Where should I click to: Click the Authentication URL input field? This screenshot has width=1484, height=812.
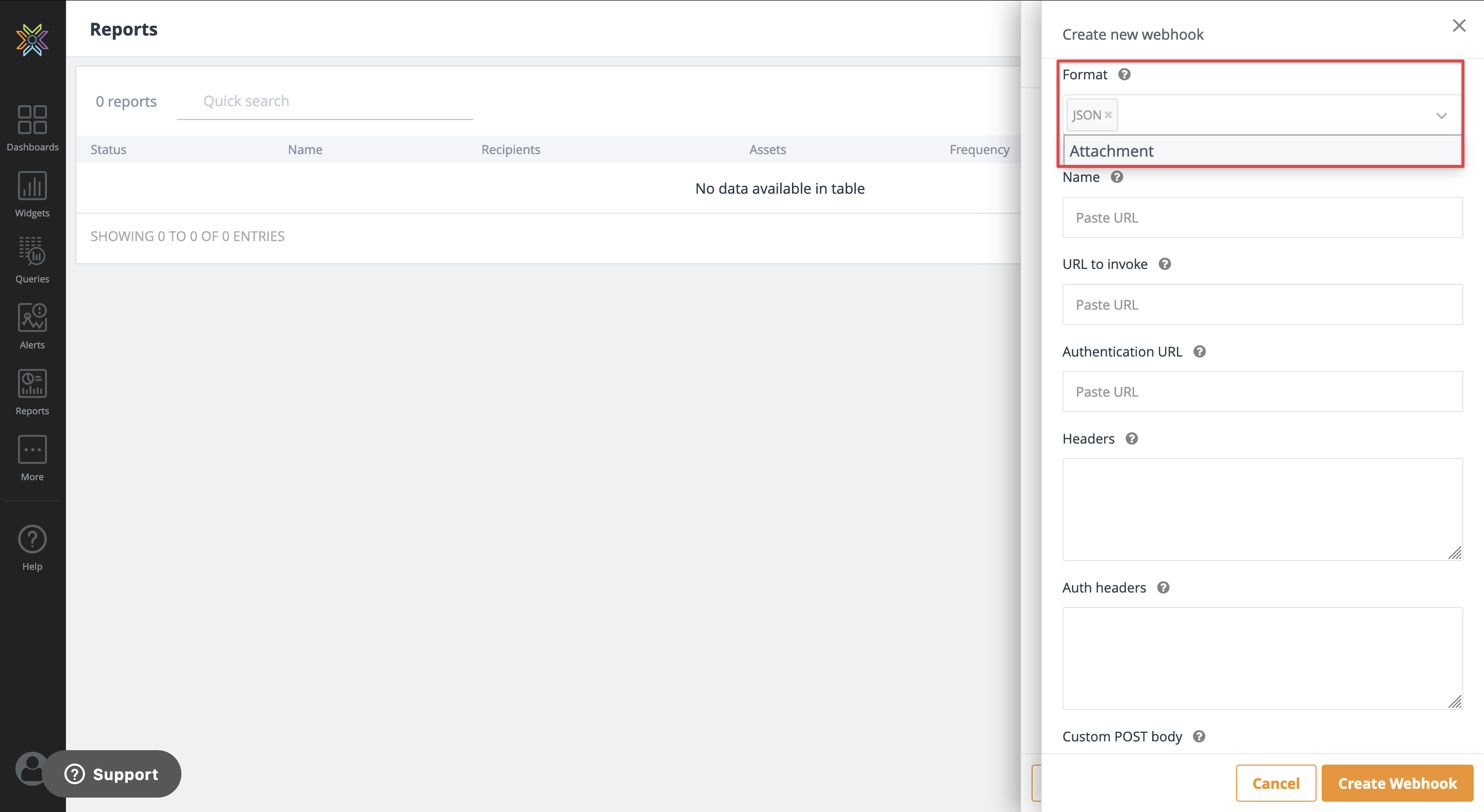tap(1261, 392)
